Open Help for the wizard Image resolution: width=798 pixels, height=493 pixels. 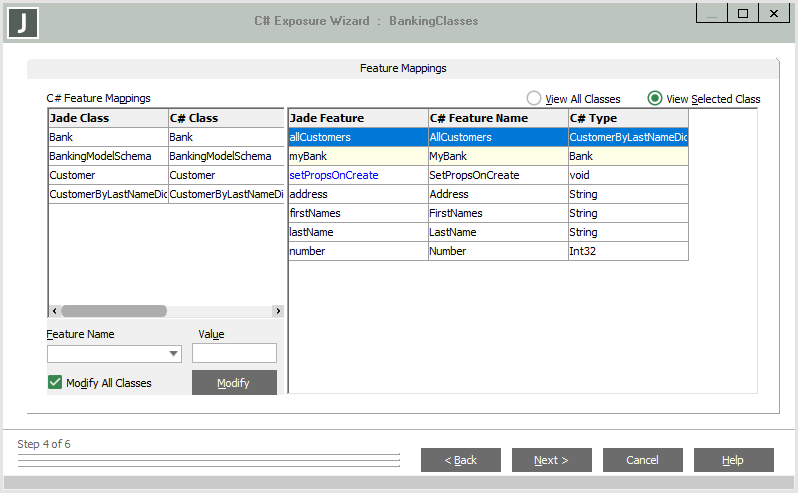(733, 460)
